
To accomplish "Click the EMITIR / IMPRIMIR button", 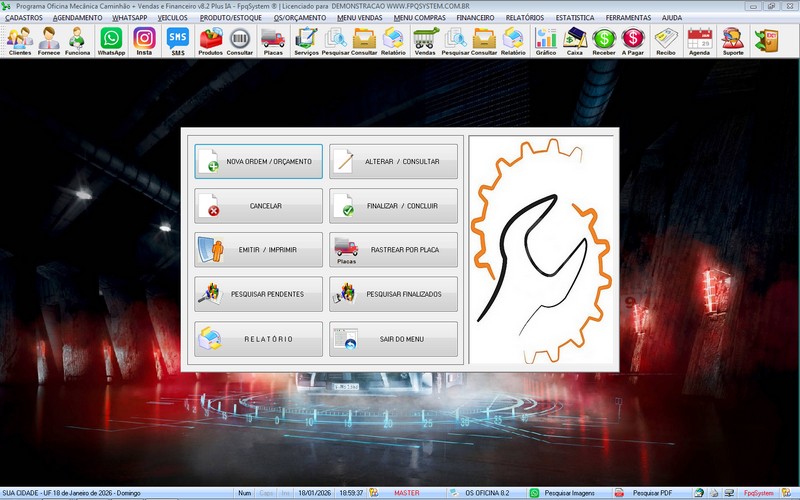I will (258, 249).
